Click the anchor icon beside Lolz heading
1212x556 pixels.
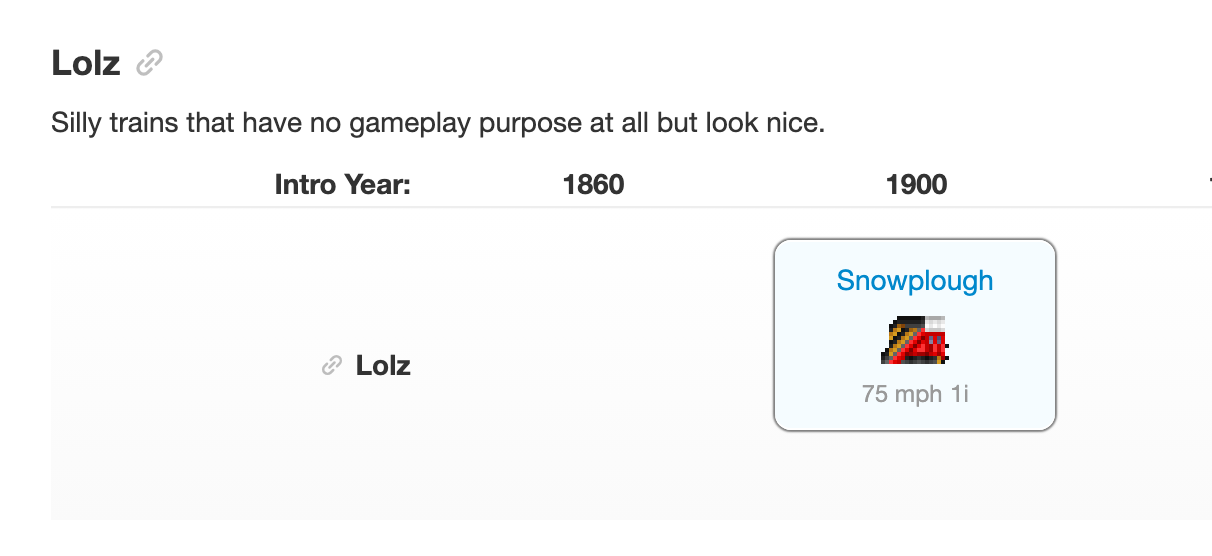pos(150,64)
